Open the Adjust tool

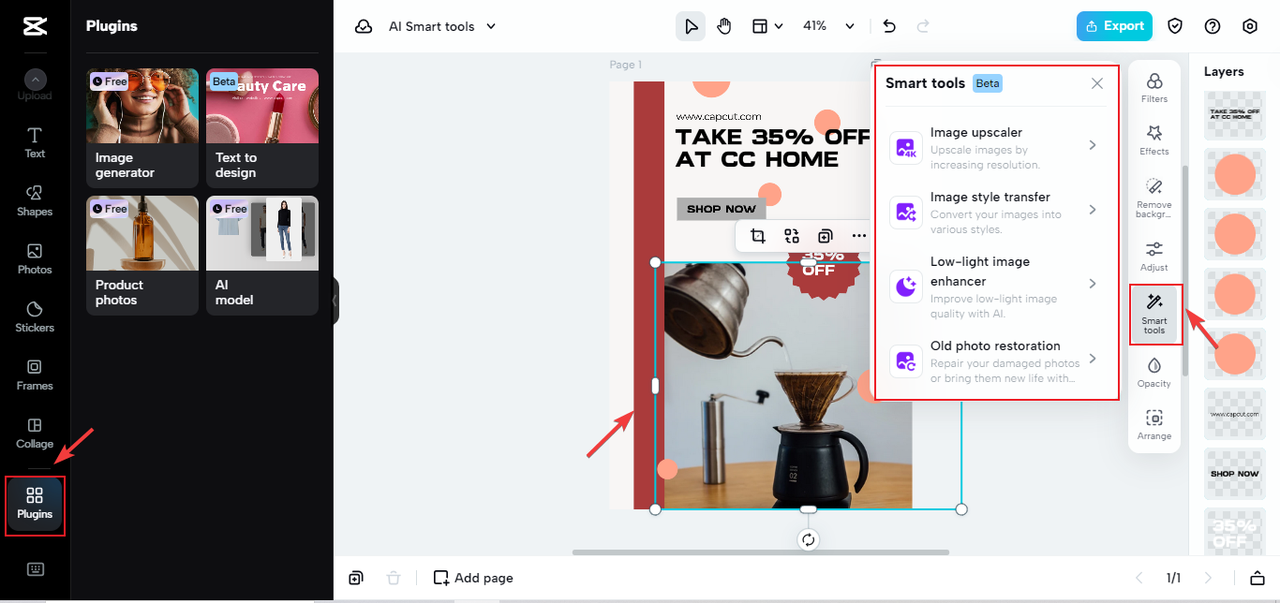coord(1154,256)
